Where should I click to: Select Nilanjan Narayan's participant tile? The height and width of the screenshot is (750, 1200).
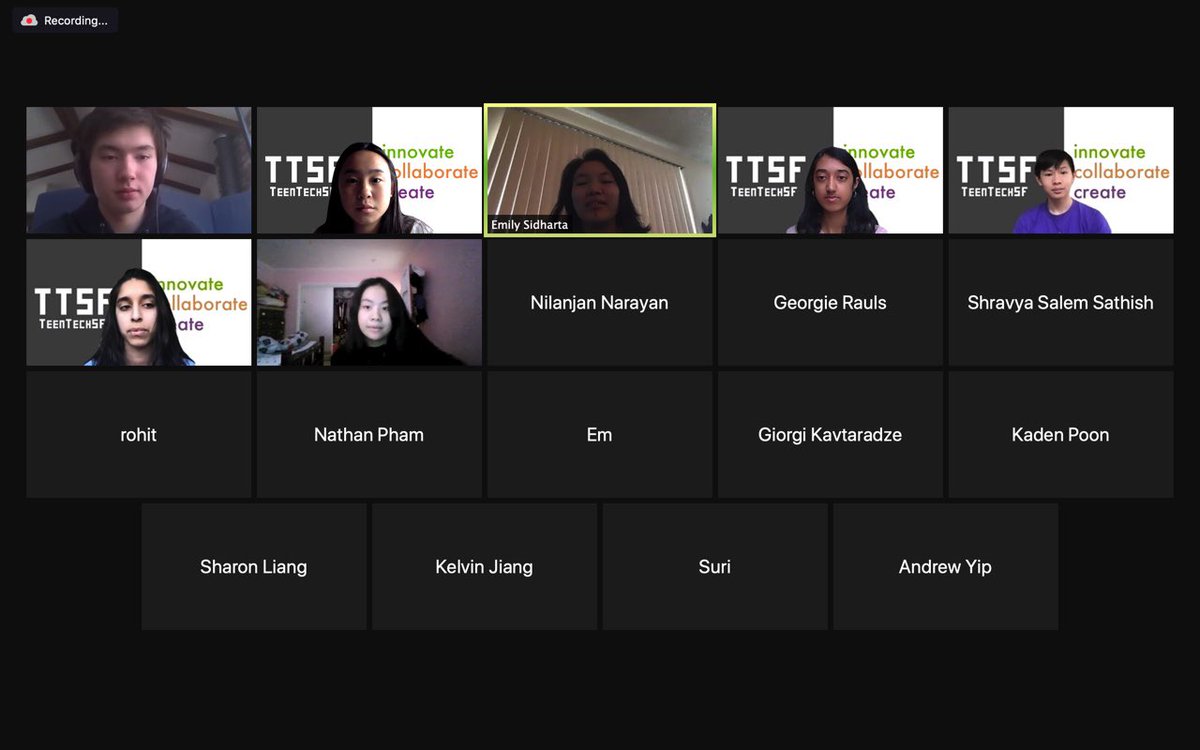coord(600,302)
